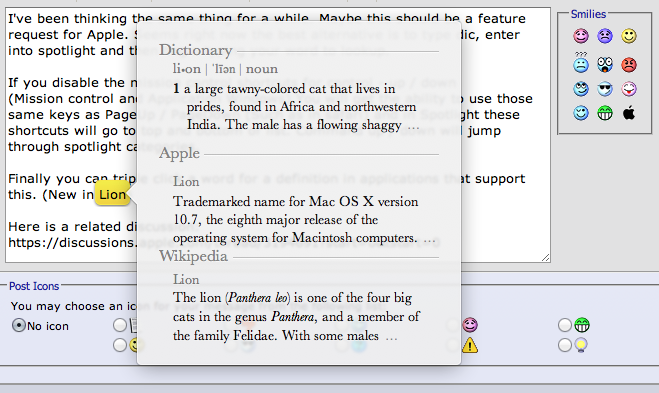The width and height of the screenshot is (659, 393).
Task: Open the Wikipedia section in lookup popup
Action: [193, 256]
